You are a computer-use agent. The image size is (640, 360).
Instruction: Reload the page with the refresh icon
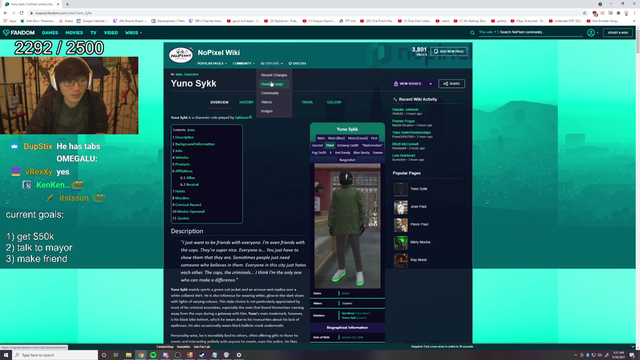click(x=22, y=13)
